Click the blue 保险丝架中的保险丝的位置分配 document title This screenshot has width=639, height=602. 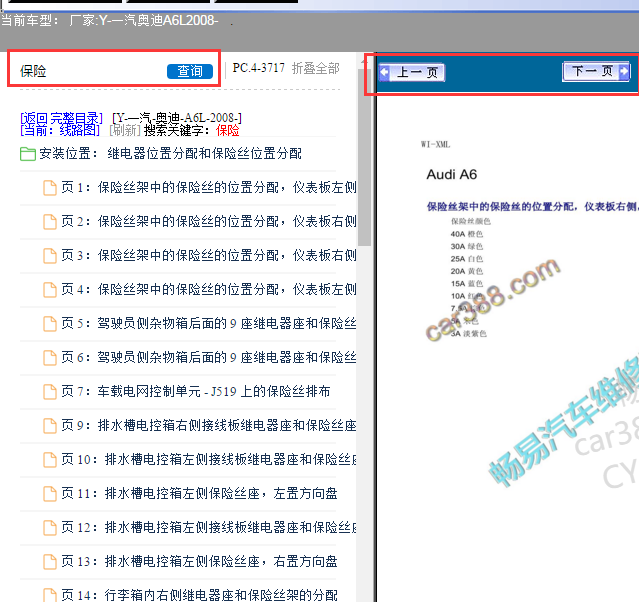coord(533,207)
